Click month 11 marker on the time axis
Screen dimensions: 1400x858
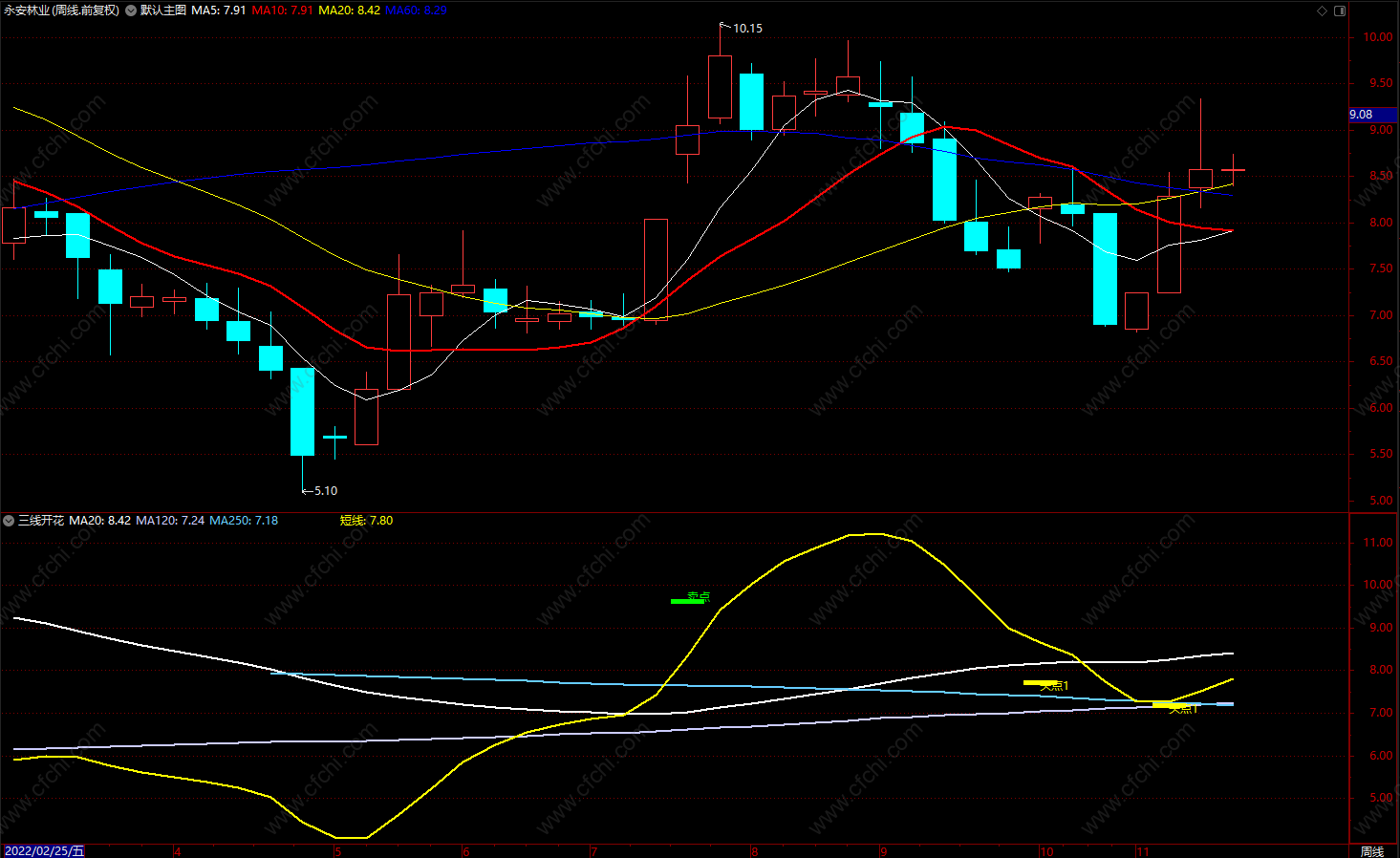(1142, 851)
